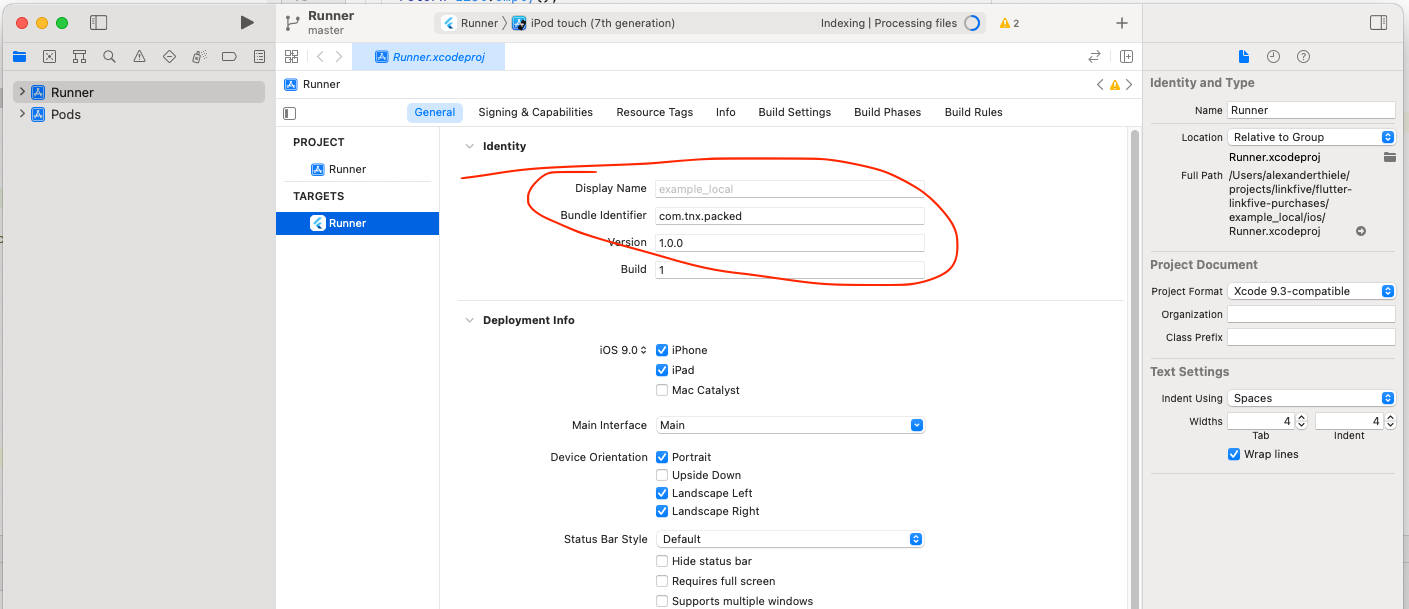Hide the inspector panel from toolbar
This screenshot has width=1409, height=609.
coord(1378,22)
